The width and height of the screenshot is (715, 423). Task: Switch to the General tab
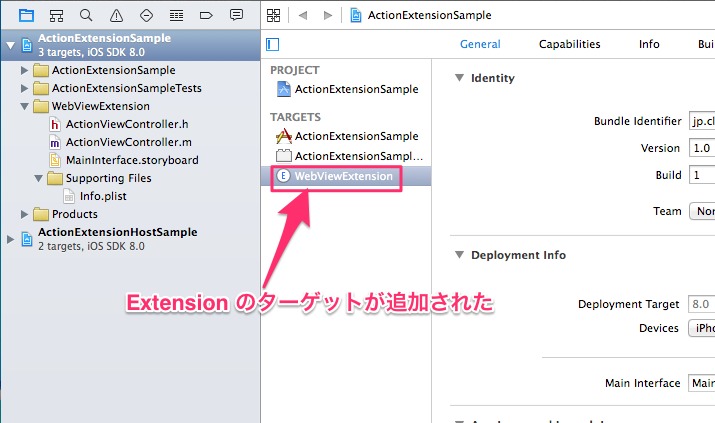coord(480,44)
